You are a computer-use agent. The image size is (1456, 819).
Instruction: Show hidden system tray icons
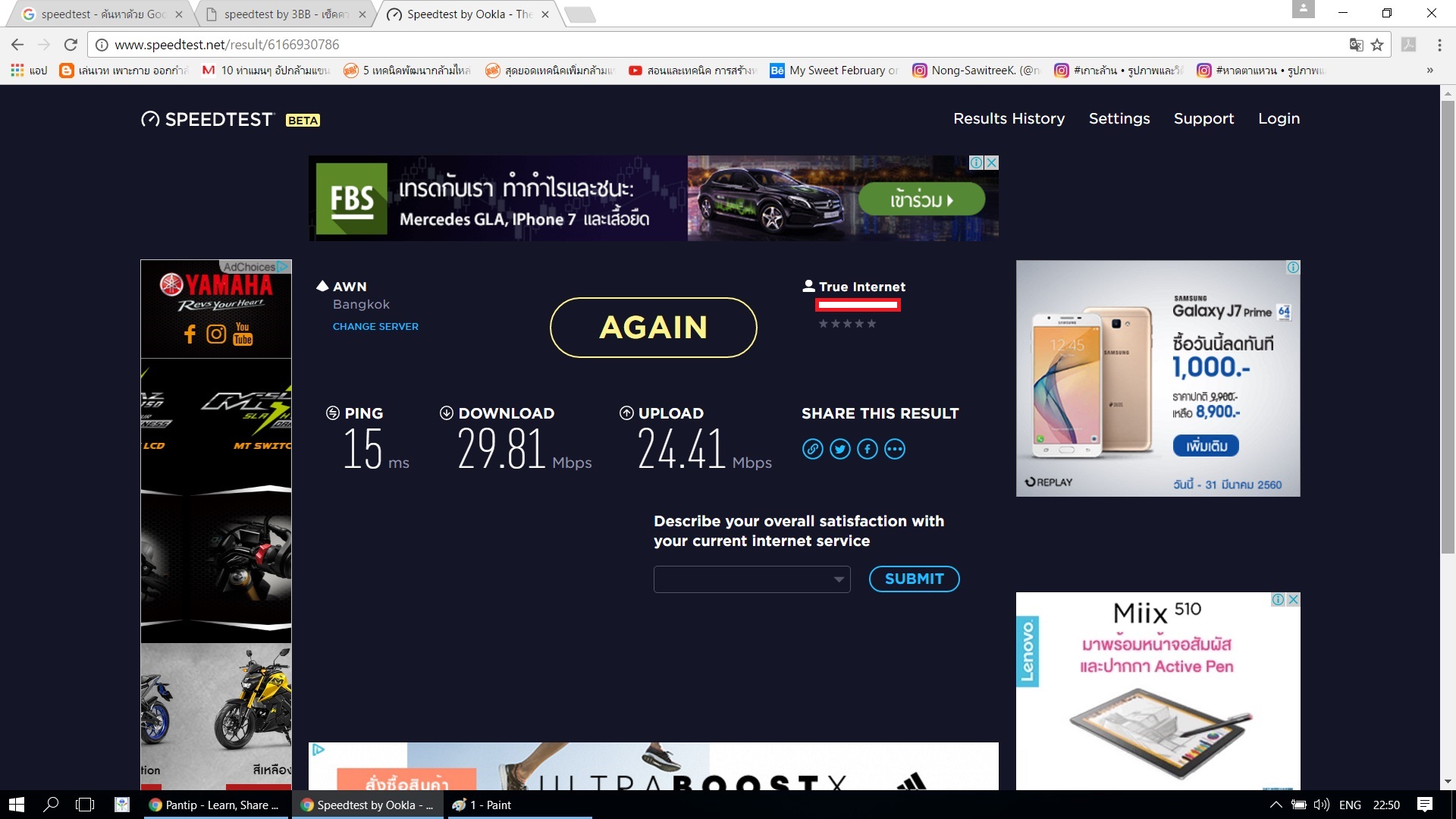(1276, 805)
